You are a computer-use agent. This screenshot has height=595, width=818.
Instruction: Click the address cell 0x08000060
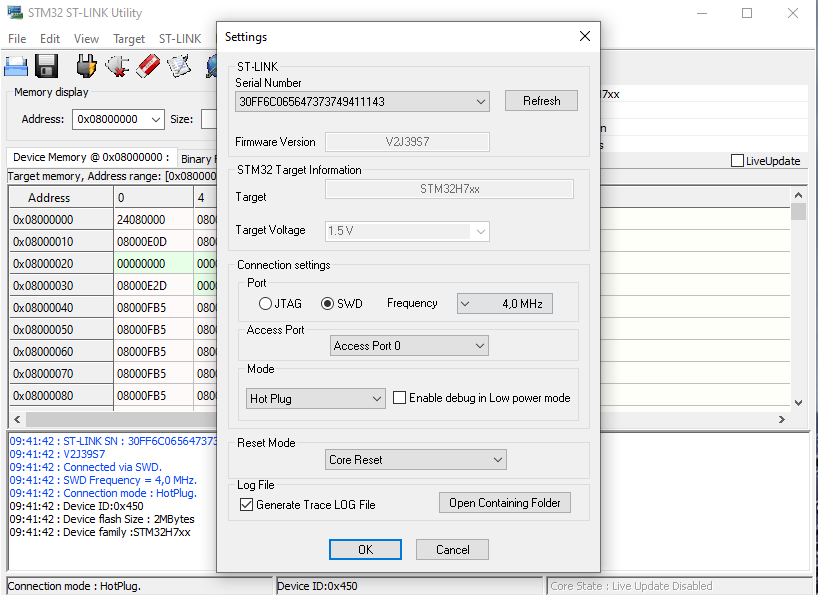coord(61,351)
